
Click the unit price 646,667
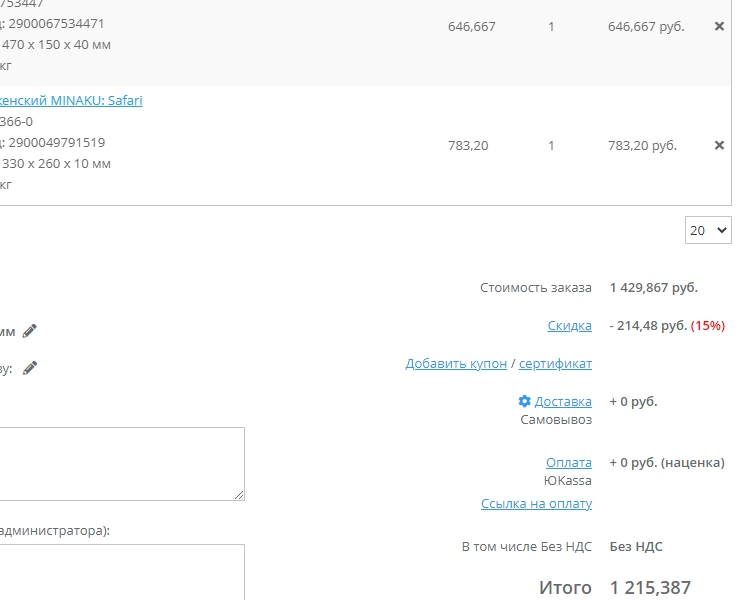click(x=471, y=27)
